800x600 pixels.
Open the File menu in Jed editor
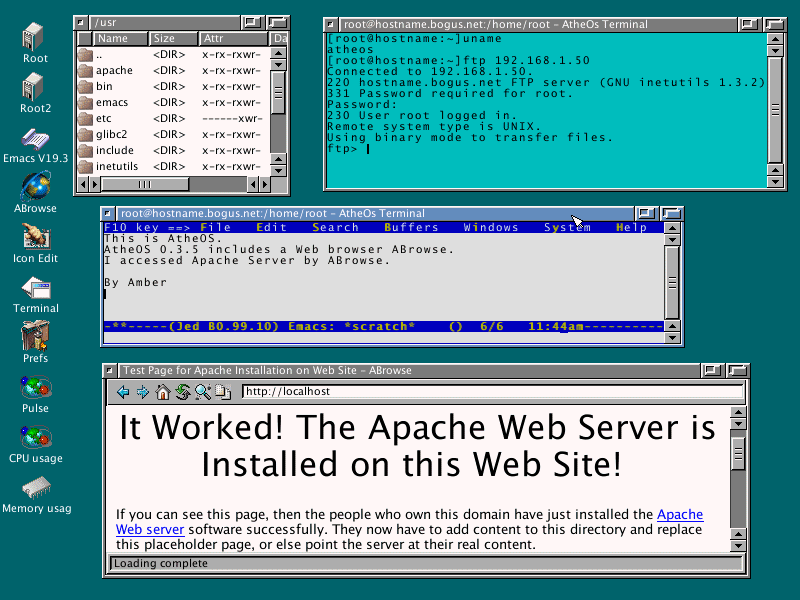pos(215,228)
